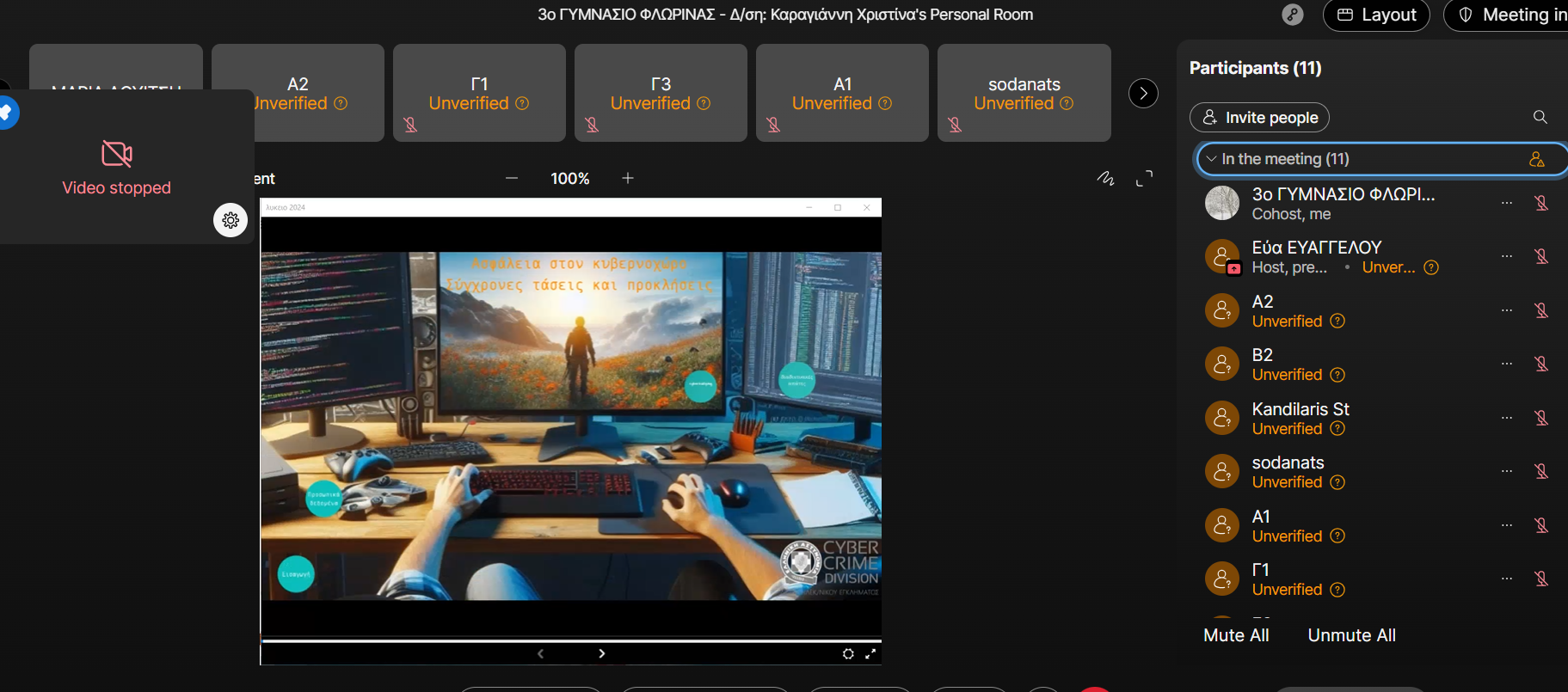1568x692 pixels.
Task: Open self-view video settings gear
Action: pos(231,220)
